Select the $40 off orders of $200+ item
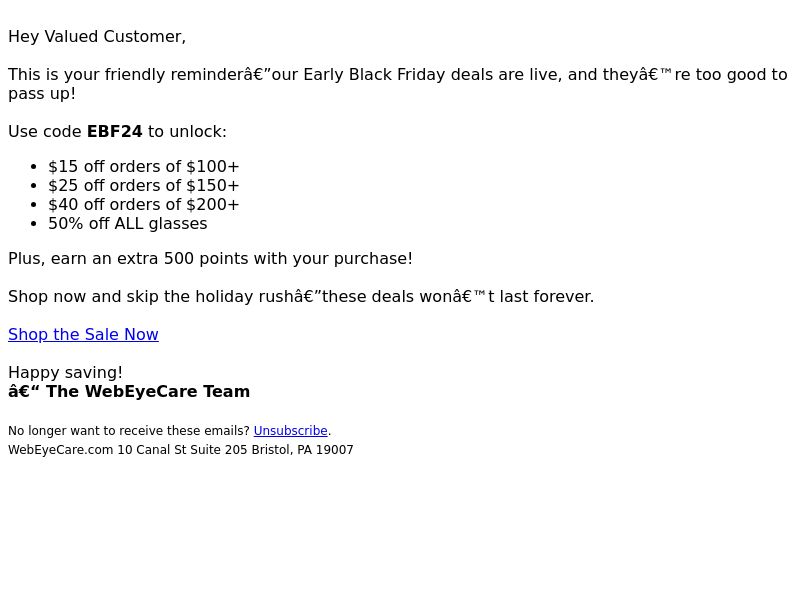Image resolution: width=800 pixels, height=600 pixels. (x=143, y=204)
